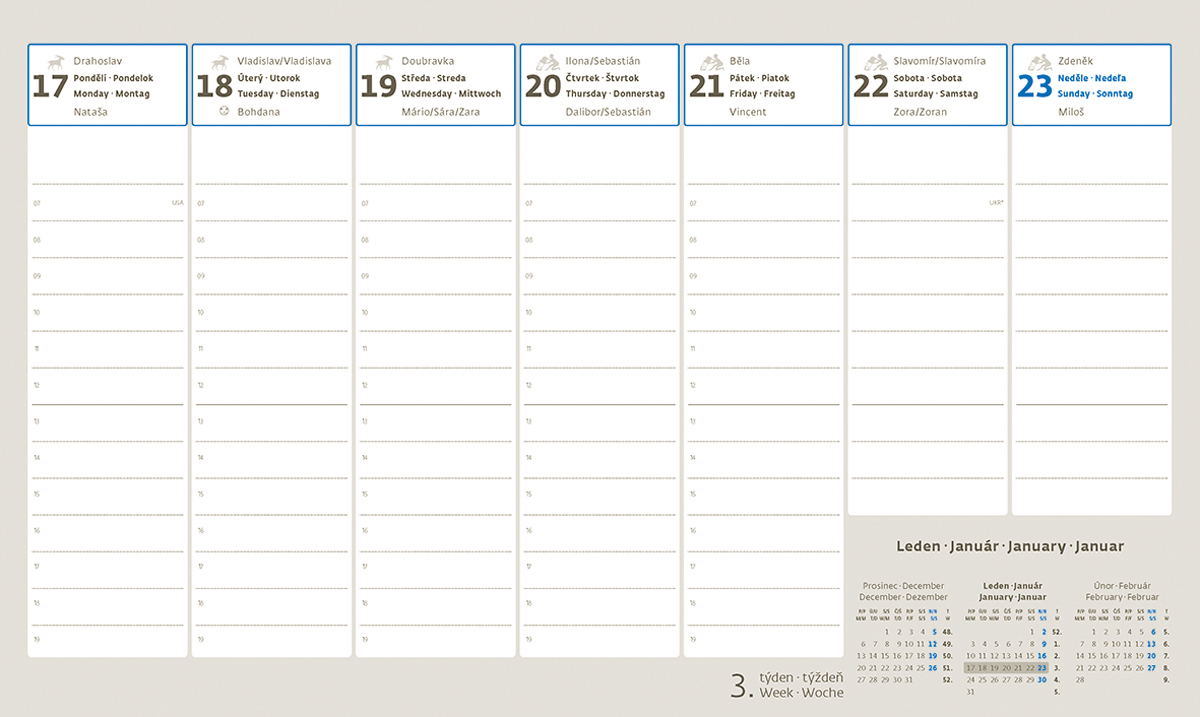
Task: Click the Aquarius zodiac icon on Saturday 22
Action: click(x=875, y=62)
